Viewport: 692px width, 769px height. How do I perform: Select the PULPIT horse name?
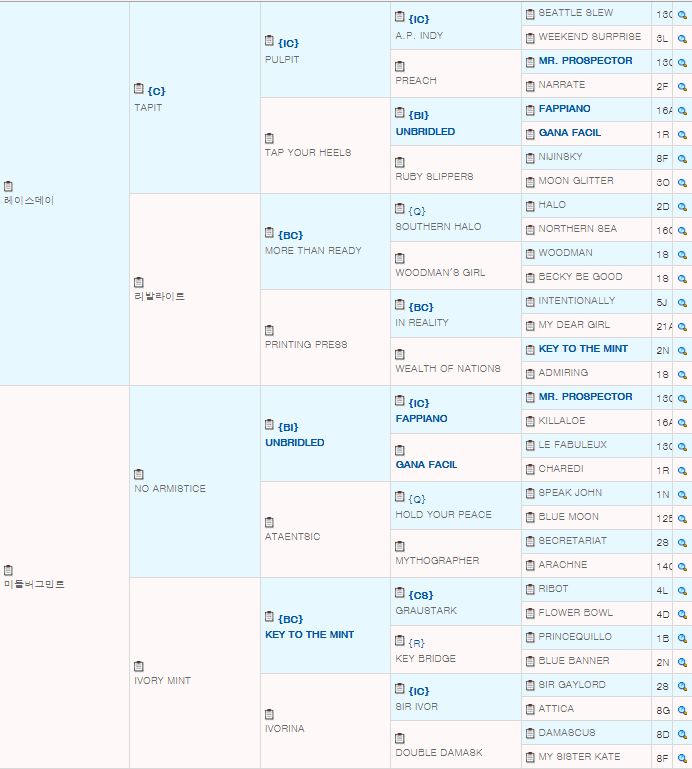point(282,59)
